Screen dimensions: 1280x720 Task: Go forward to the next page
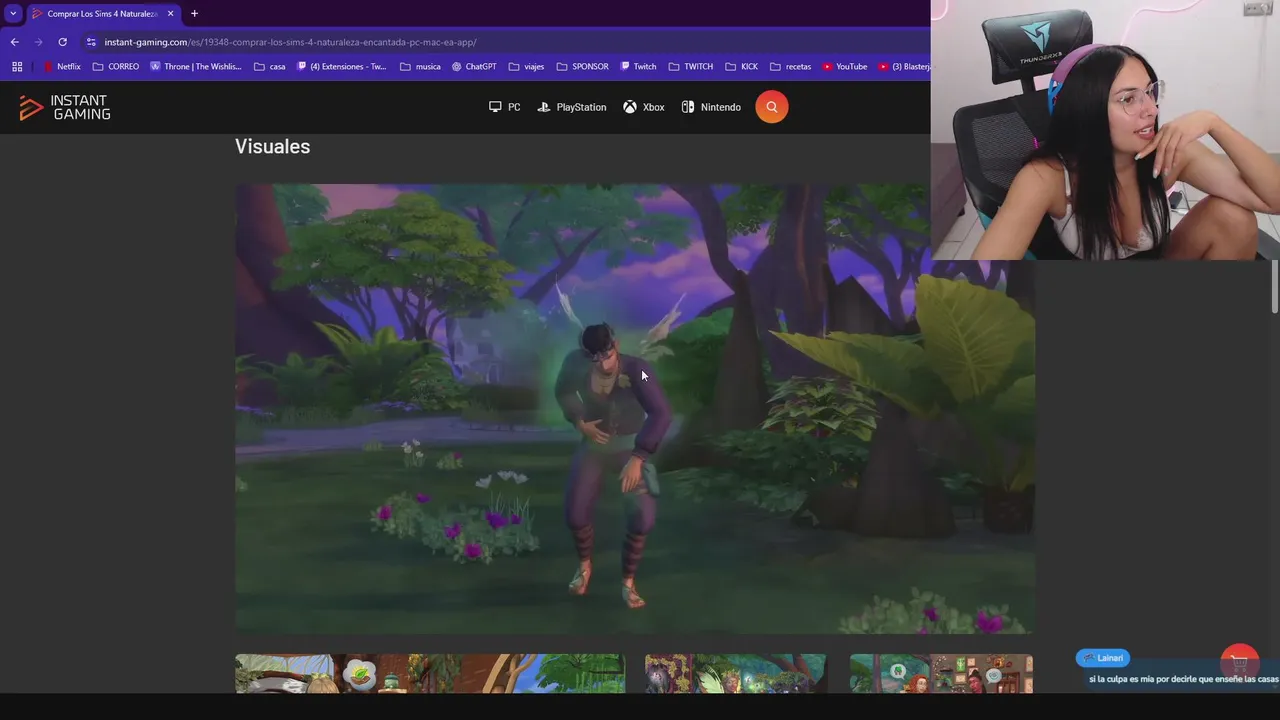pyautogui.click(x=38, y=42)
